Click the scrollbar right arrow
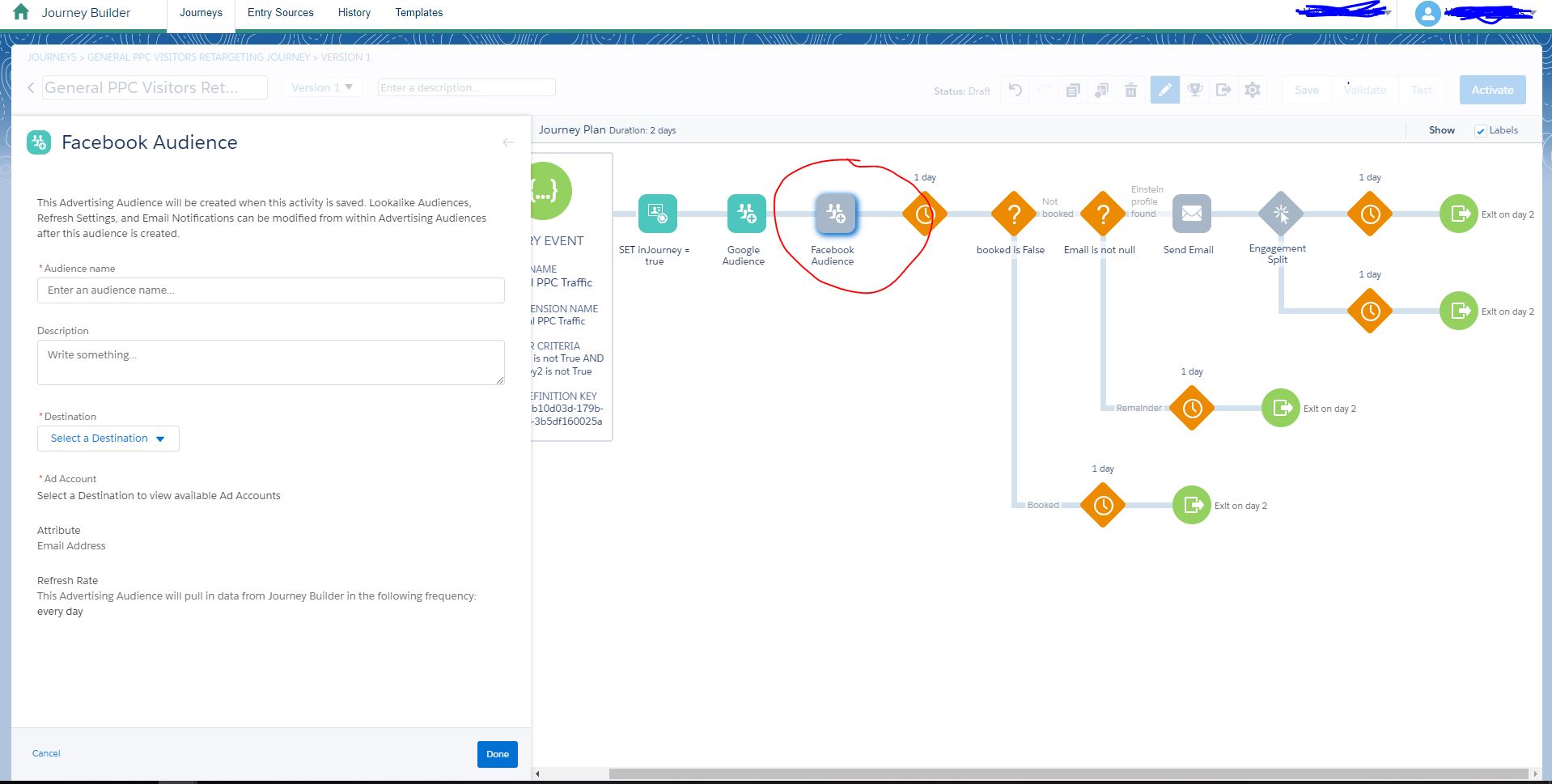Screen dimensions: 1552x784 click(x=1535, y=773)
